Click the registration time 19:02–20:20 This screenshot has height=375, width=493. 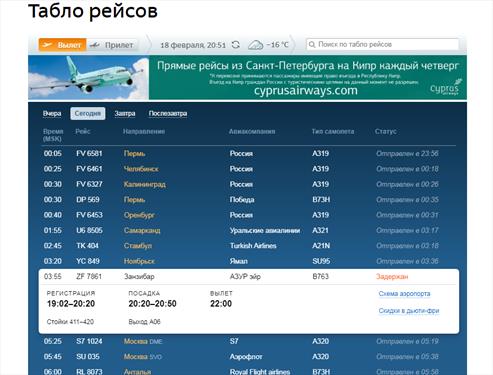pos(71,304)
